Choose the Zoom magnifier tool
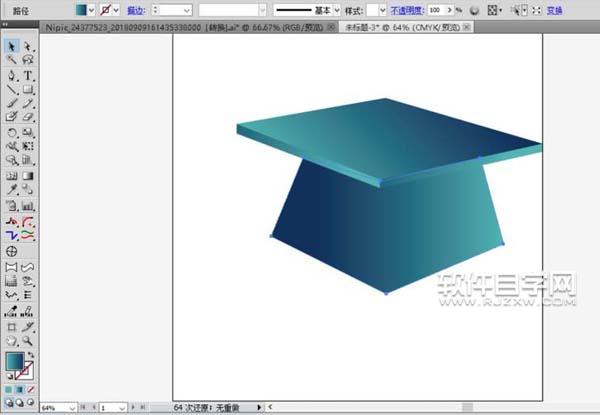This screenshot has height=415, width=600. point(29,341)
